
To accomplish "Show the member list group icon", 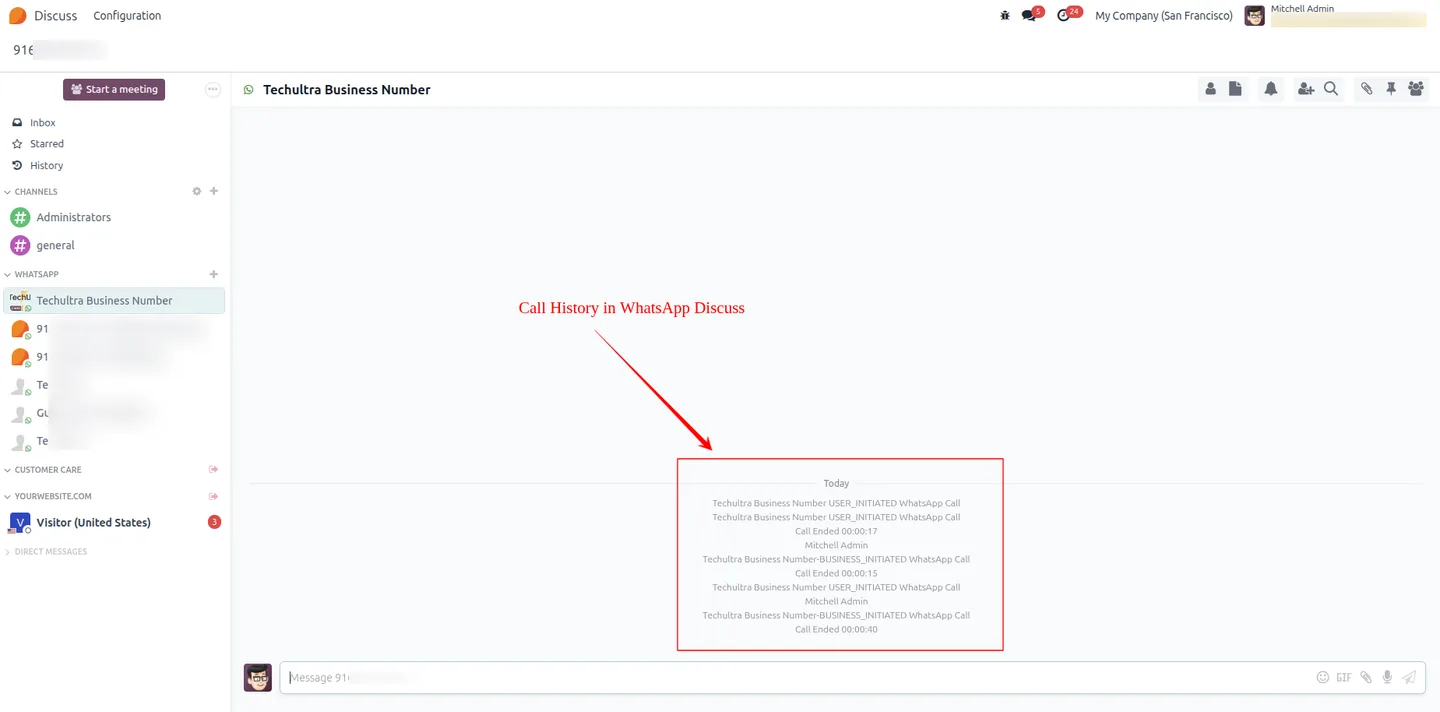I will click(1416, 89).
